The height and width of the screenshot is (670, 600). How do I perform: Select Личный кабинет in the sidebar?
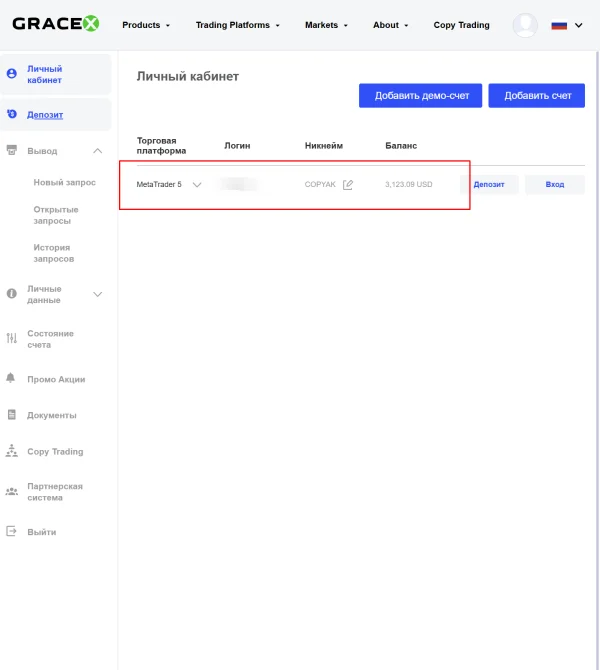pos(56,74)
